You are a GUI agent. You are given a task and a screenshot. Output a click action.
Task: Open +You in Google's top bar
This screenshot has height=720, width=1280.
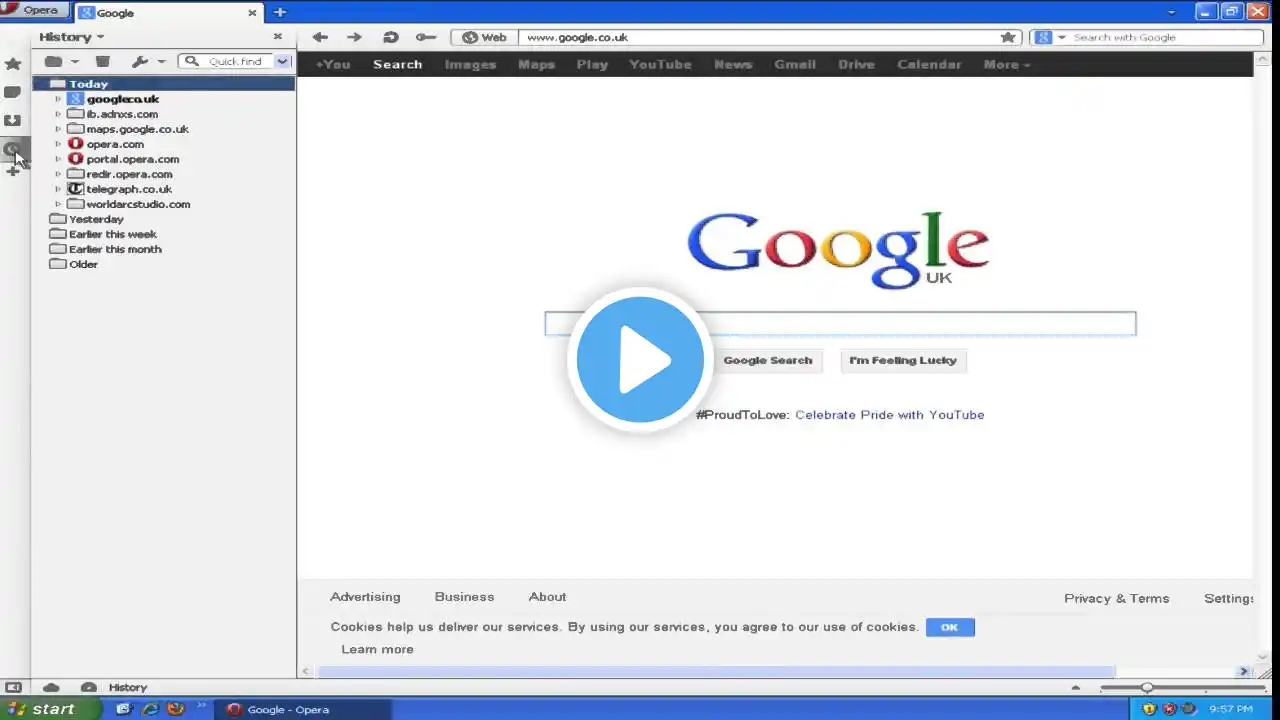pos(333,64)
